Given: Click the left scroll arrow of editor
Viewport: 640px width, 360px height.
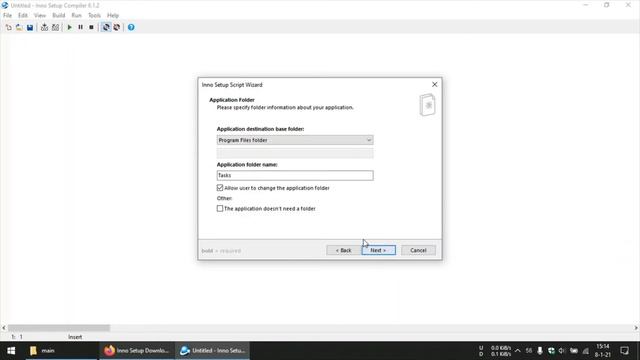Looking at the screenshot, I should (x=4, y=328).
